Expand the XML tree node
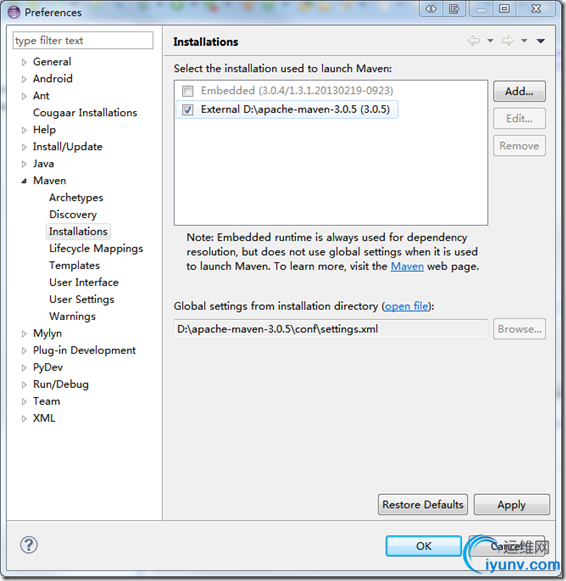The height and width of the screenshot is (581, 566). click(x=24, y=419)
